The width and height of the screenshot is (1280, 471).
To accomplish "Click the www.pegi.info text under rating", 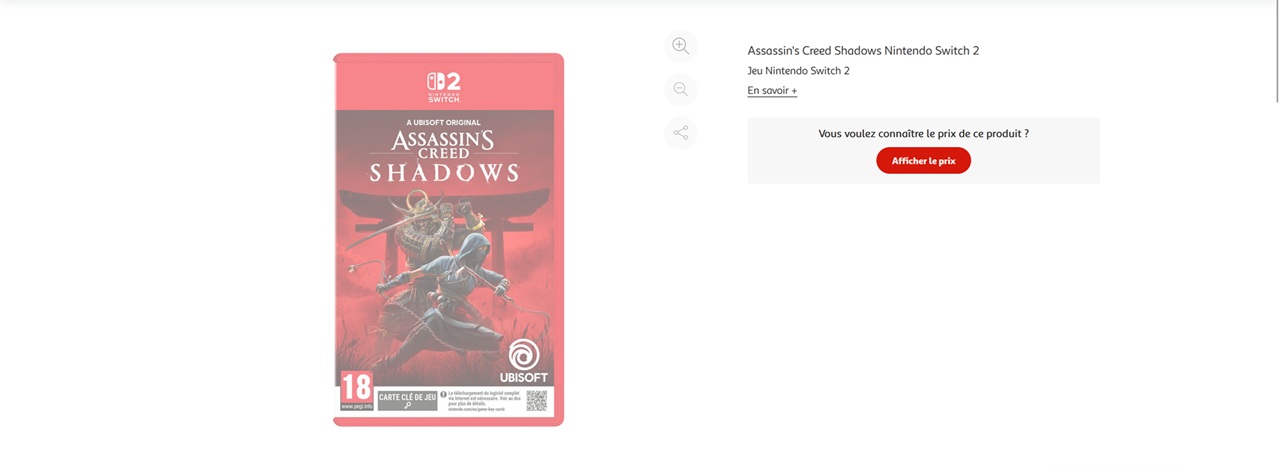I will click(356, 407).
